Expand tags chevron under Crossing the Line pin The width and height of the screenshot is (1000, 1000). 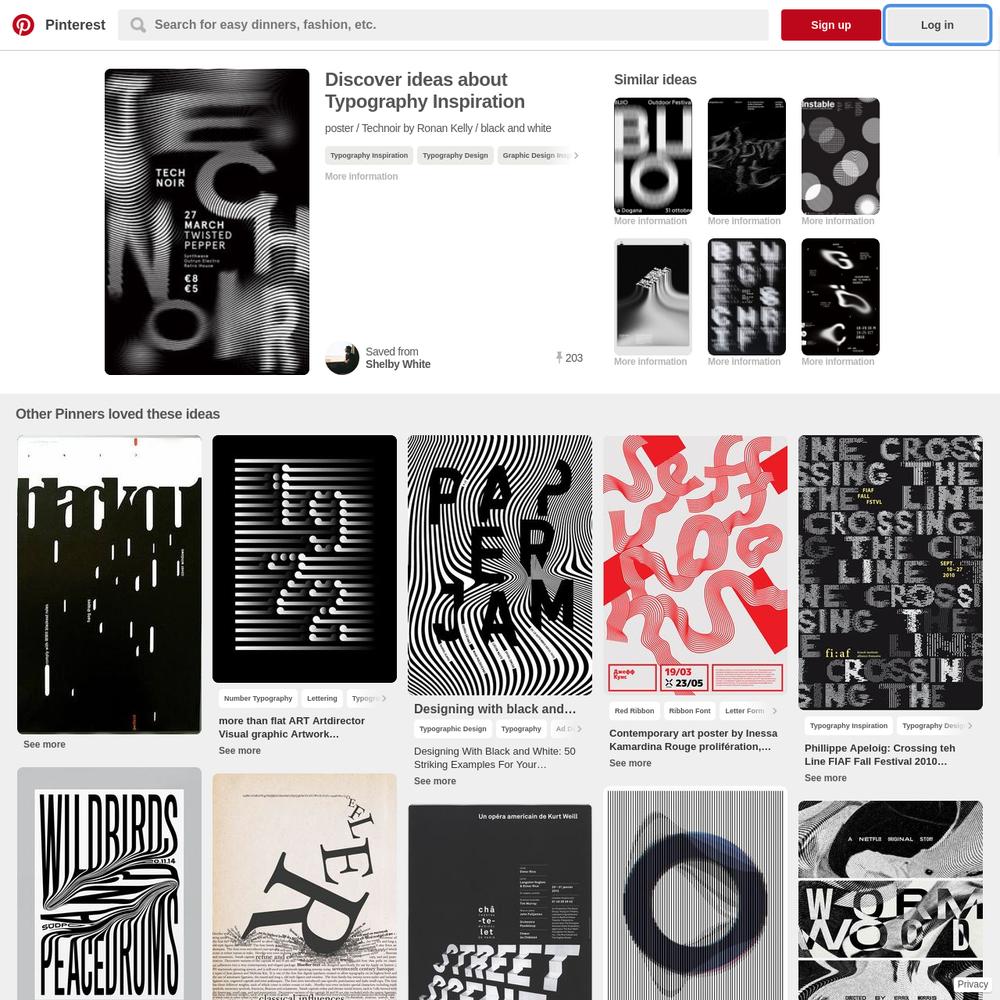(970, 726)
